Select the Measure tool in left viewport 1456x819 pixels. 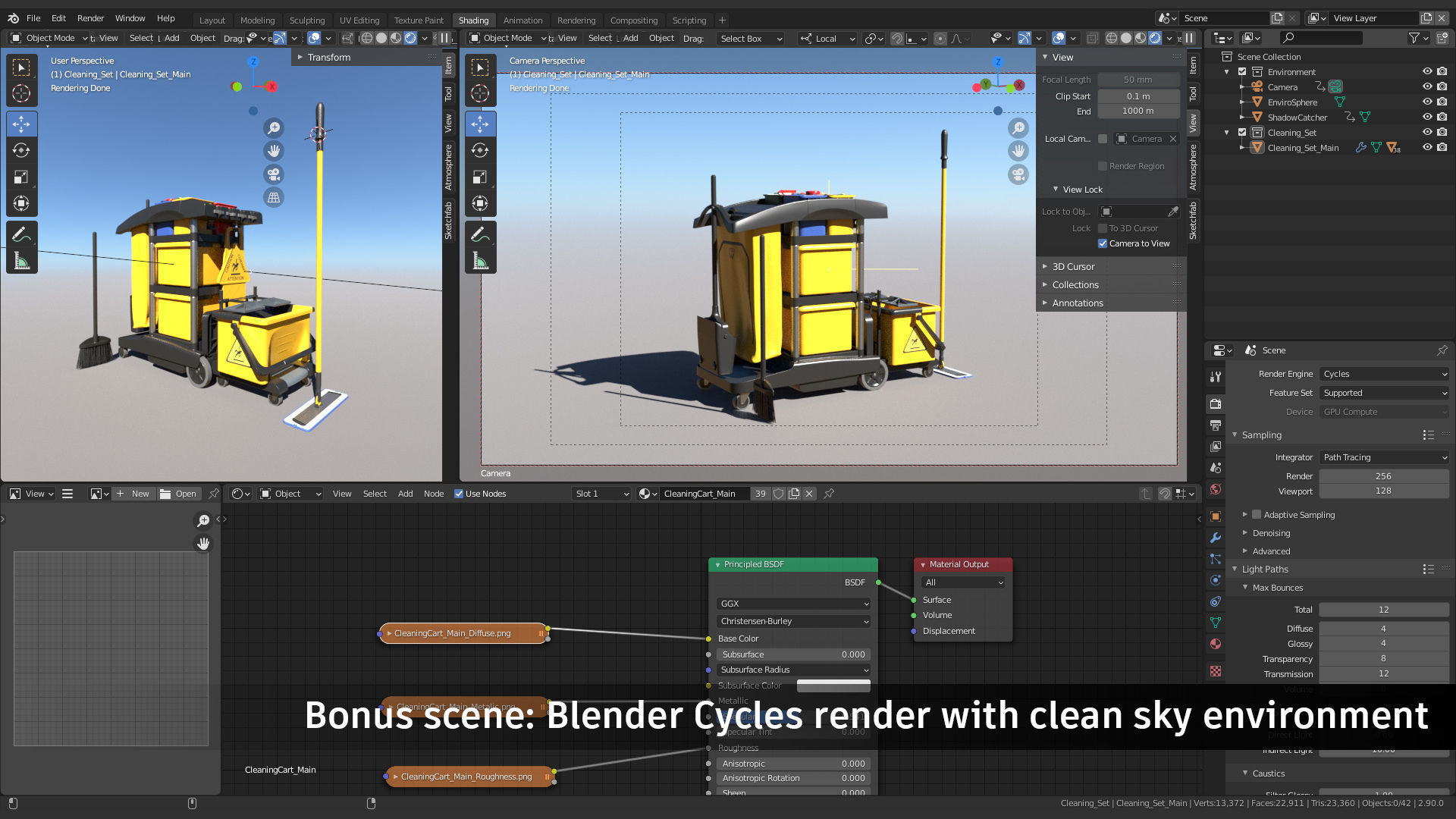point(21,262)
